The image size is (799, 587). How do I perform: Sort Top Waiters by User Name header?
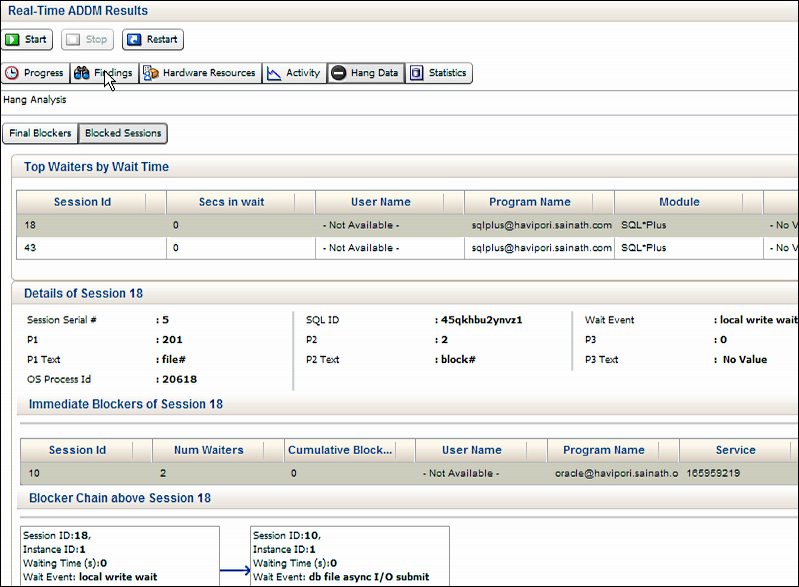point(390,202)
